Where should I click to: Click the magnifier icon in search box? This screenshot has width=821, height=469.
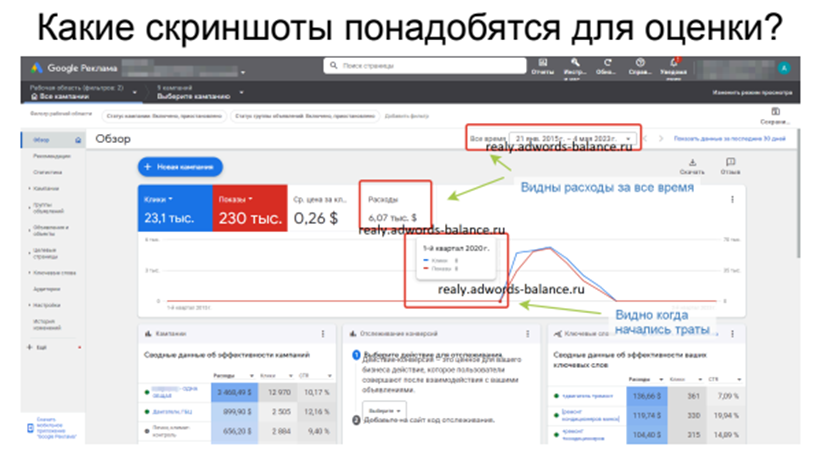click(x=333, y=65)
